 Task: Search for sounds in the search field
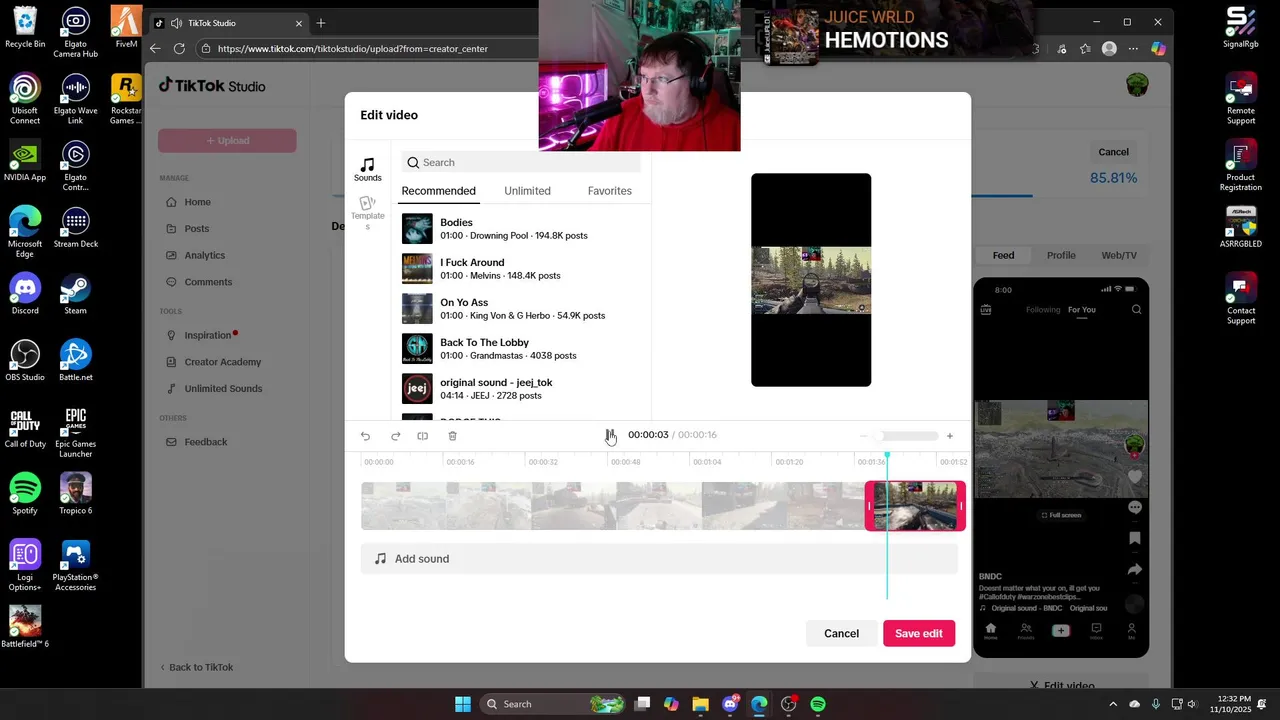[x=521, y=162]
